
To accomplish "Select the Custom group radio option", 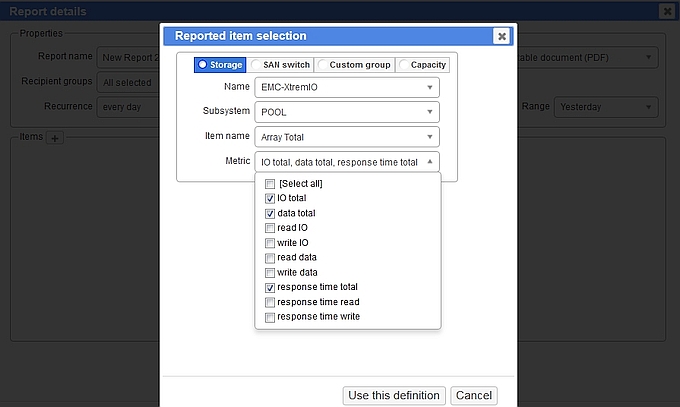I will pos(355,65).
